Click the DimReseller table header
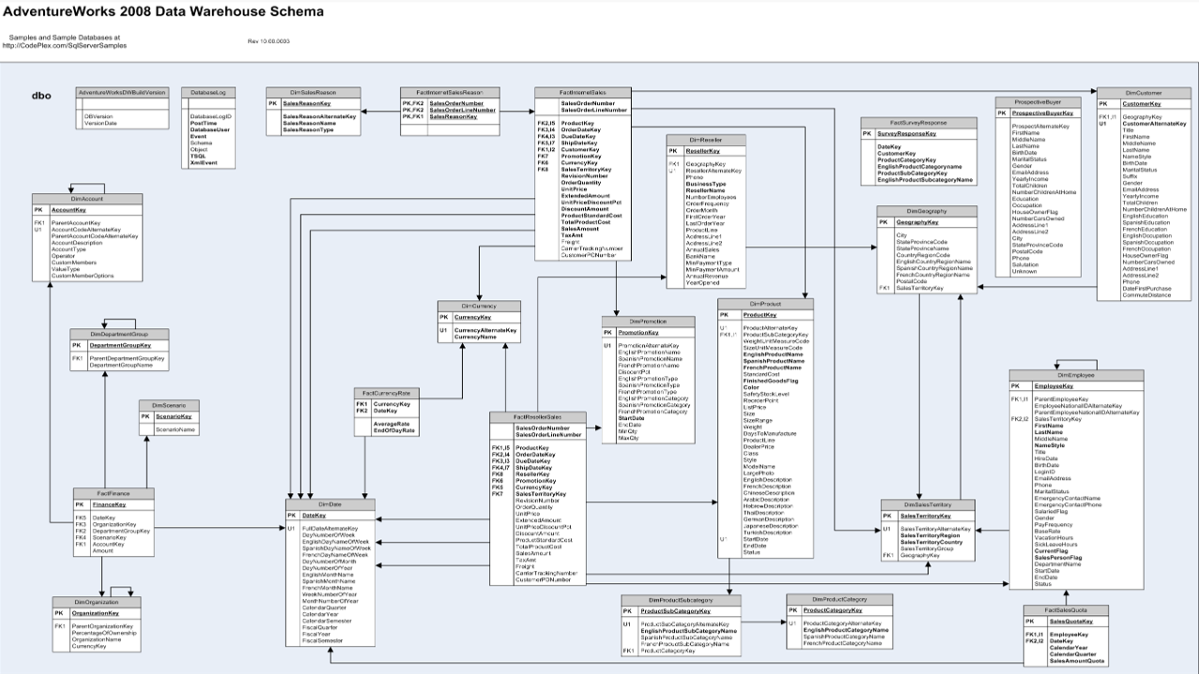1199x675 pixels. (x=705, y=140)
